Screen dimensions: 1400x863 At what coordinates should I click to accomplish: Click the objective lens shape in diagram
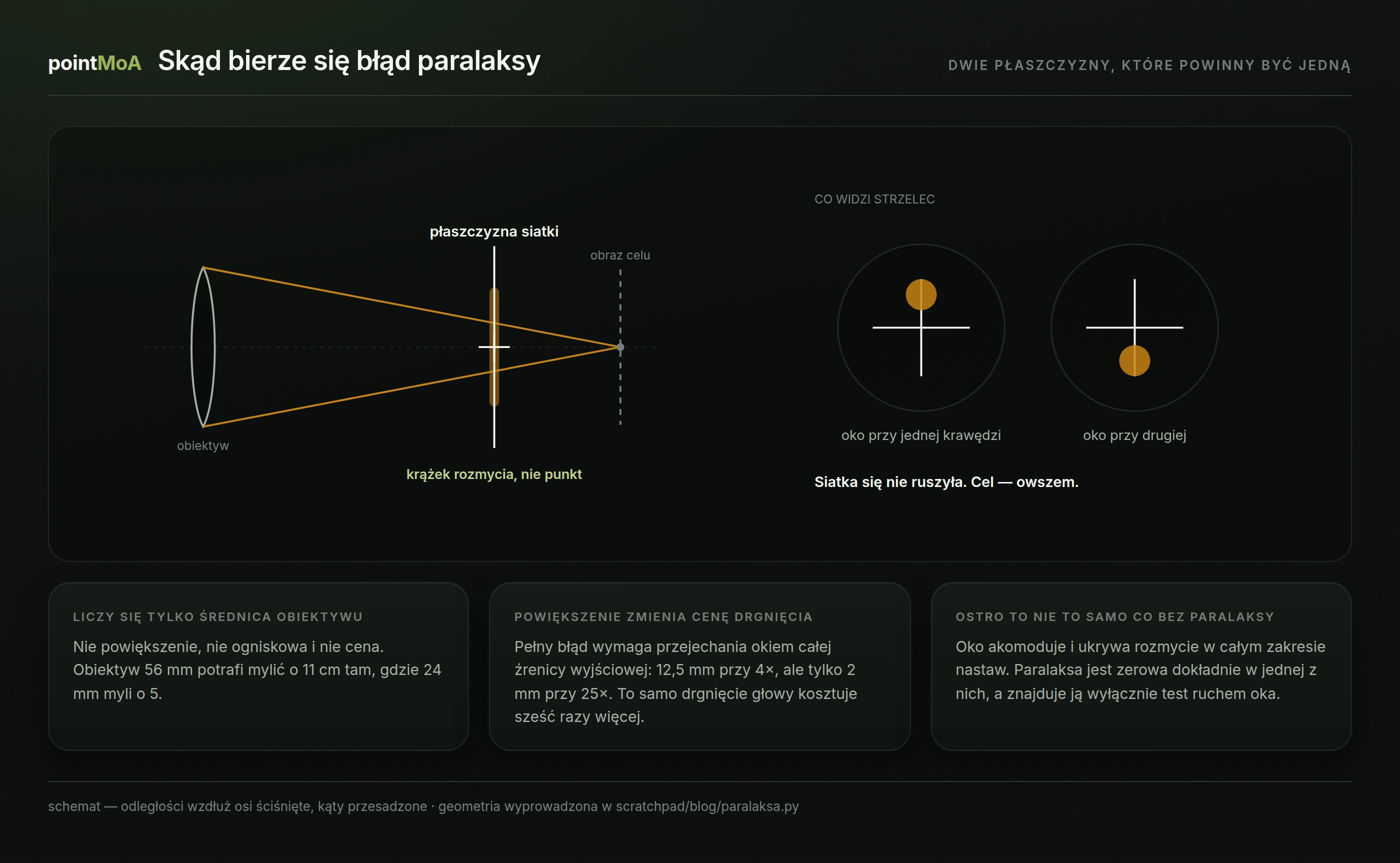(x=203, y=347)
